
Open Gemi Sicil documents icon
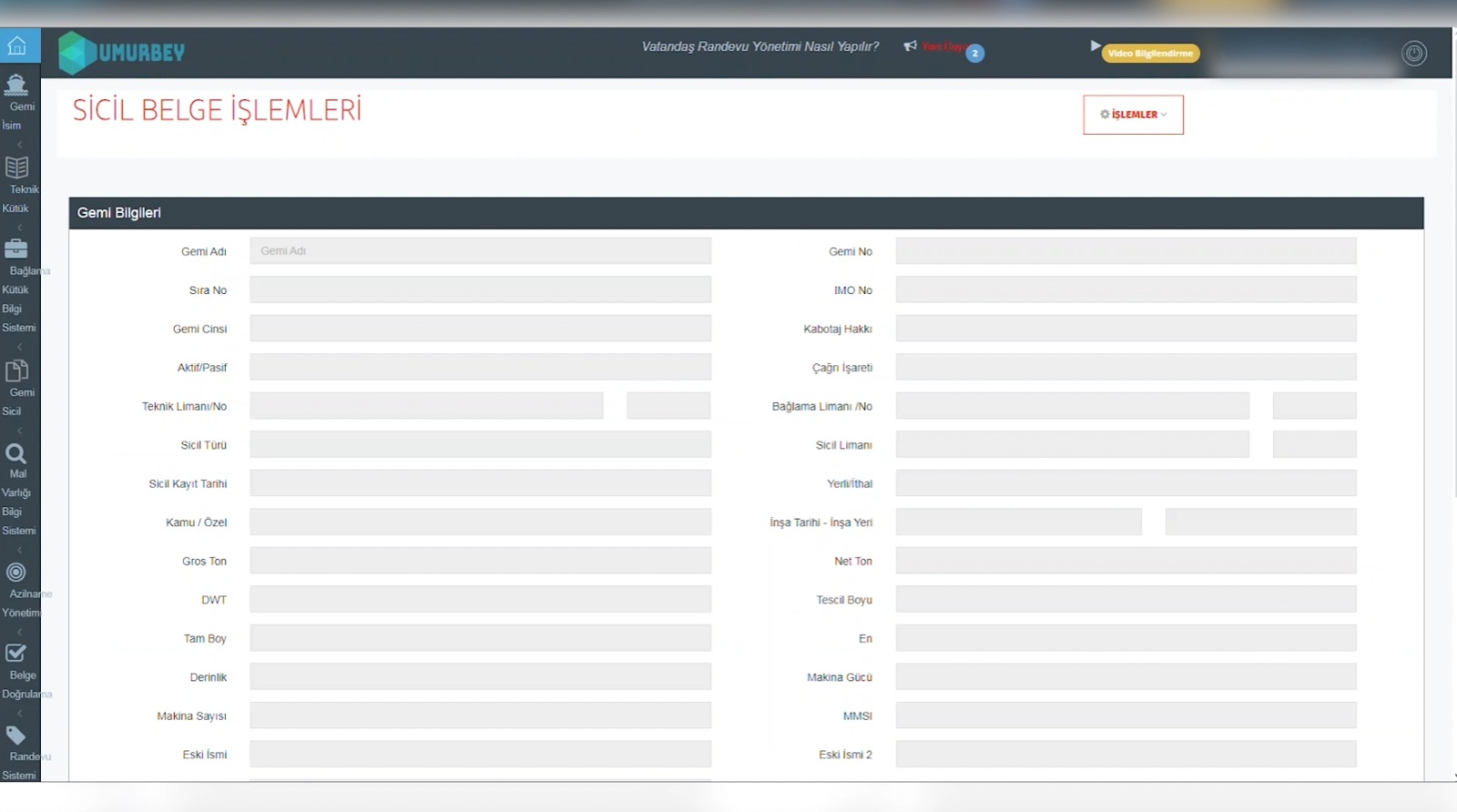click(x=16, y=370)
